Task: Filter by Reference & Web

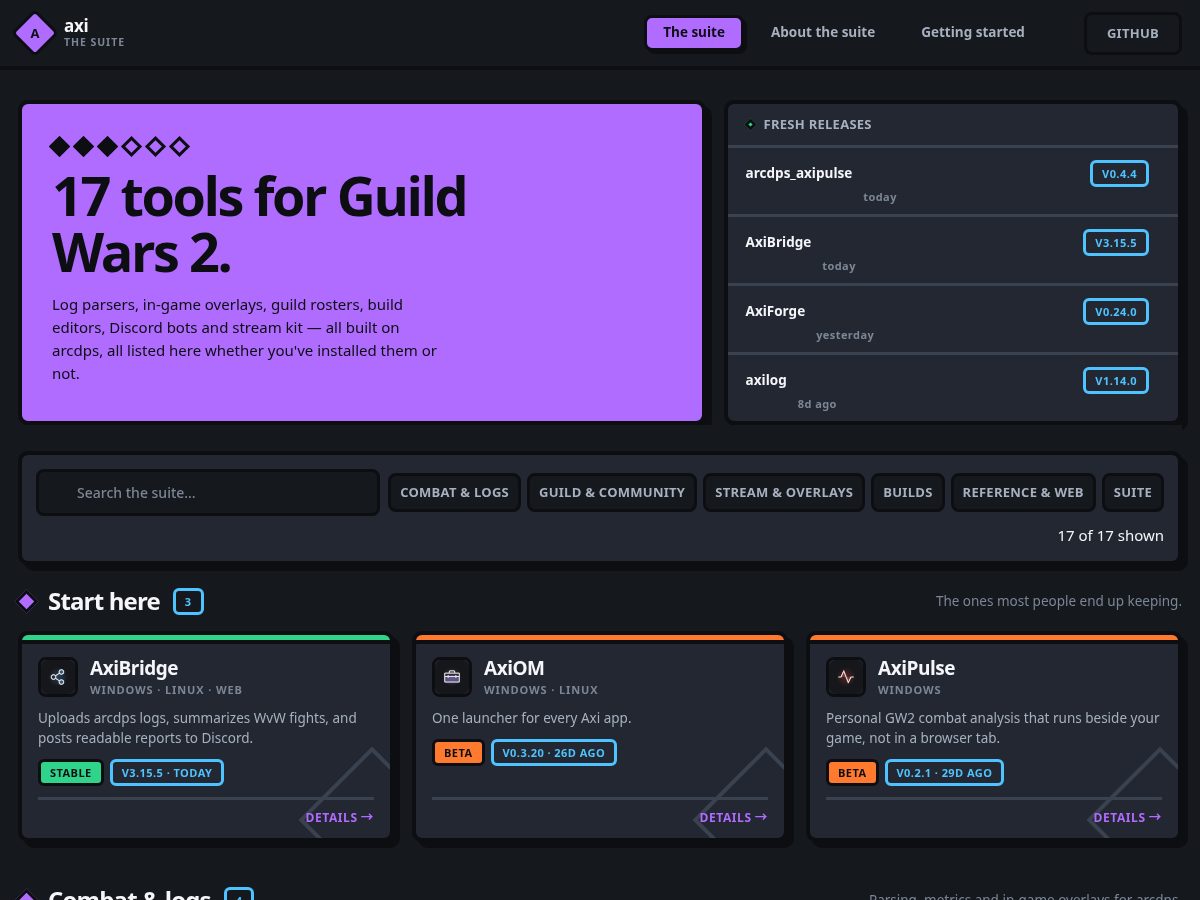Action: pos(1023,492)
